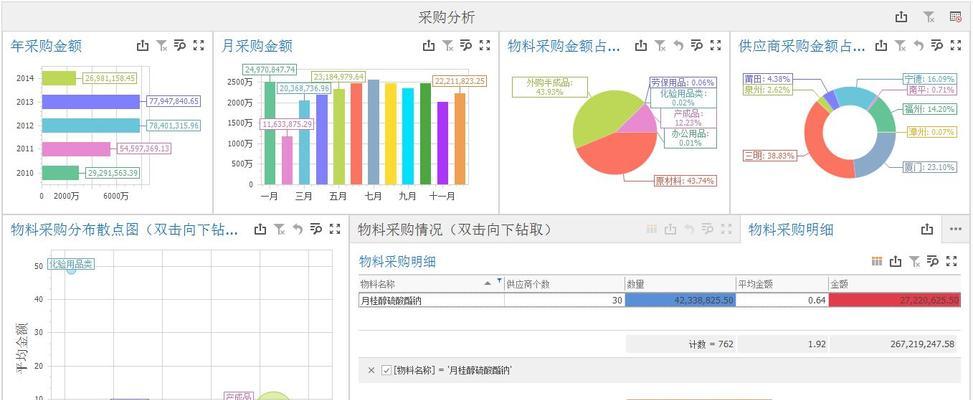Clear master filter on 年采购金额 panel
Screen dimensions: 973x400
(x=161, y=45)
